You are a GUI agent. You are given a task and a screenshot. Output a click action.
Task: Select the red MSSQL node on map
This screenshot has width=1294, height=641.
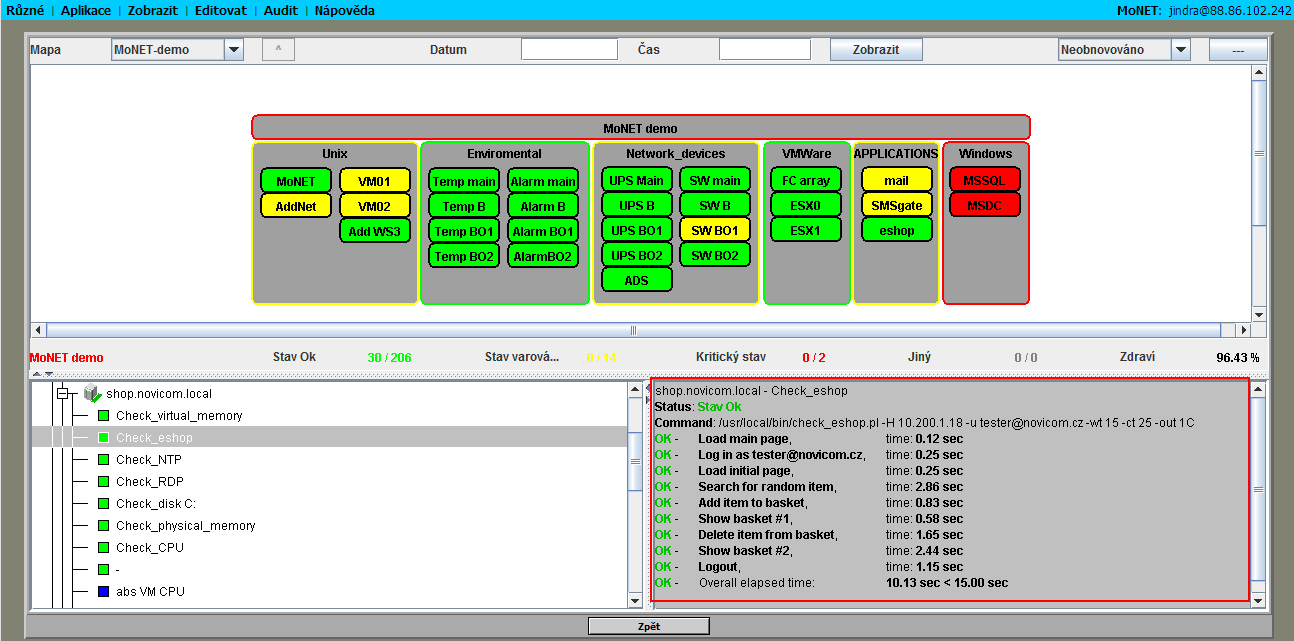(x=984, y=180)
